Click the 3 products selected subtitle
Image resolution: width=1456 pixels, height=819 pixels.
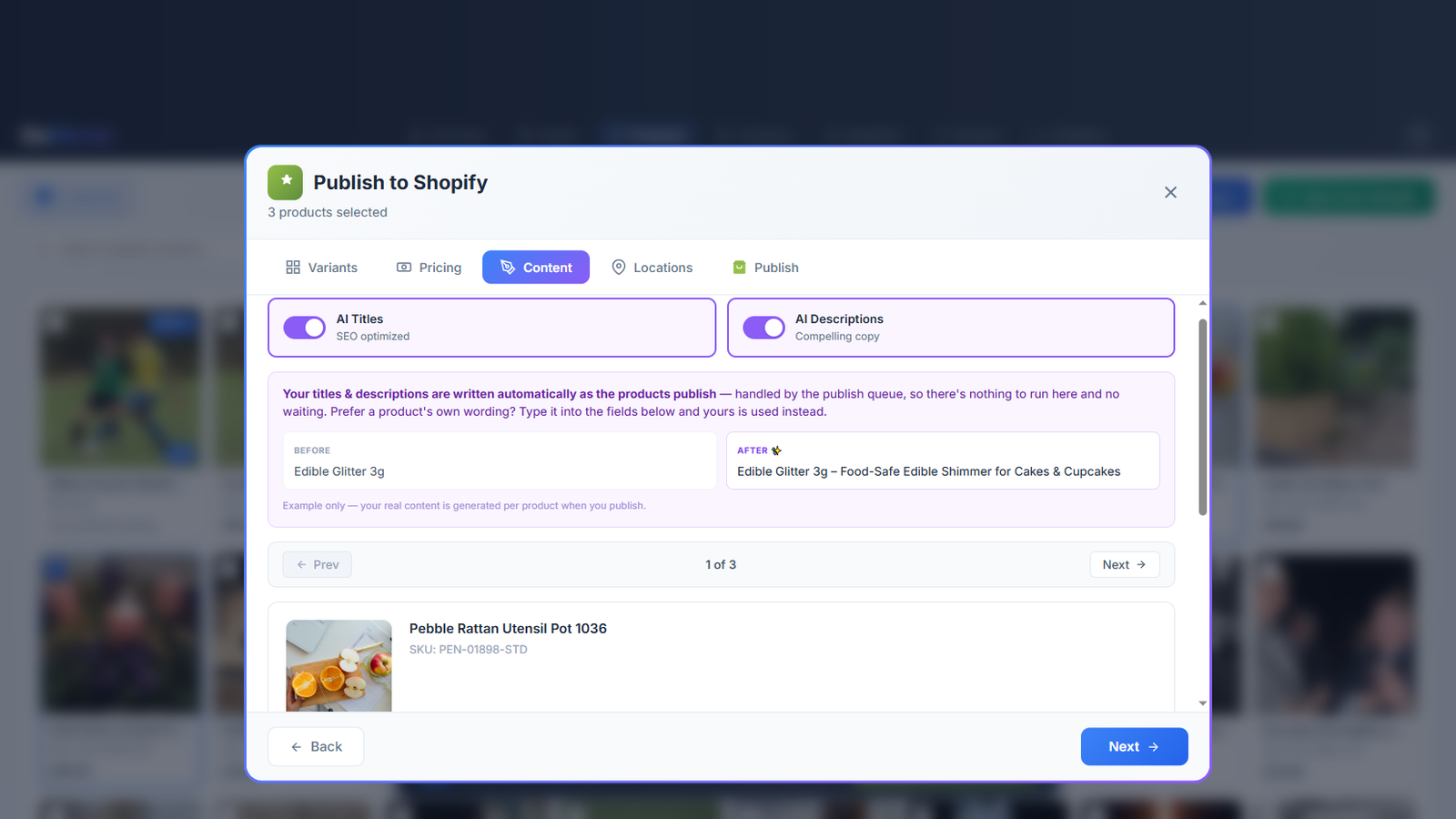328,212
